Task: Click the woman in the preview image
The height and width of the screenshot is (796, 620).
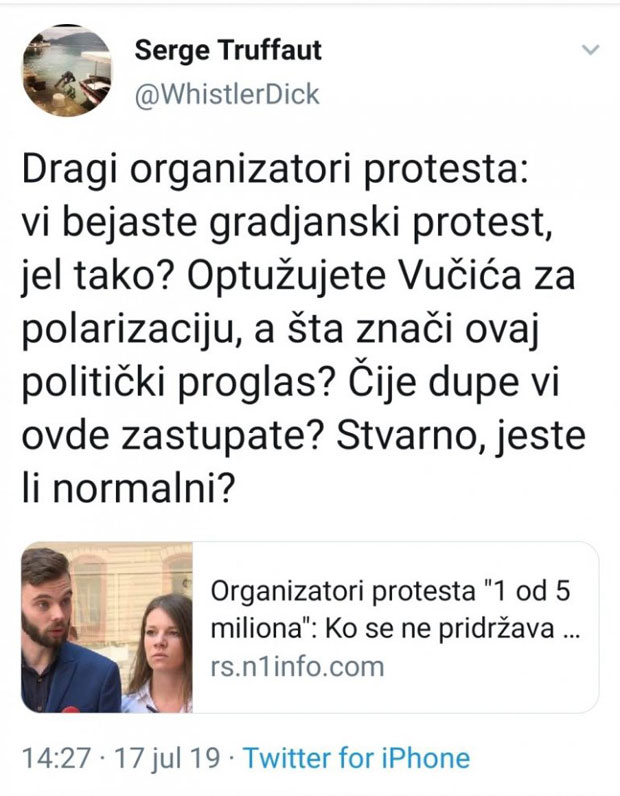Action: click(x=160, y=650)
